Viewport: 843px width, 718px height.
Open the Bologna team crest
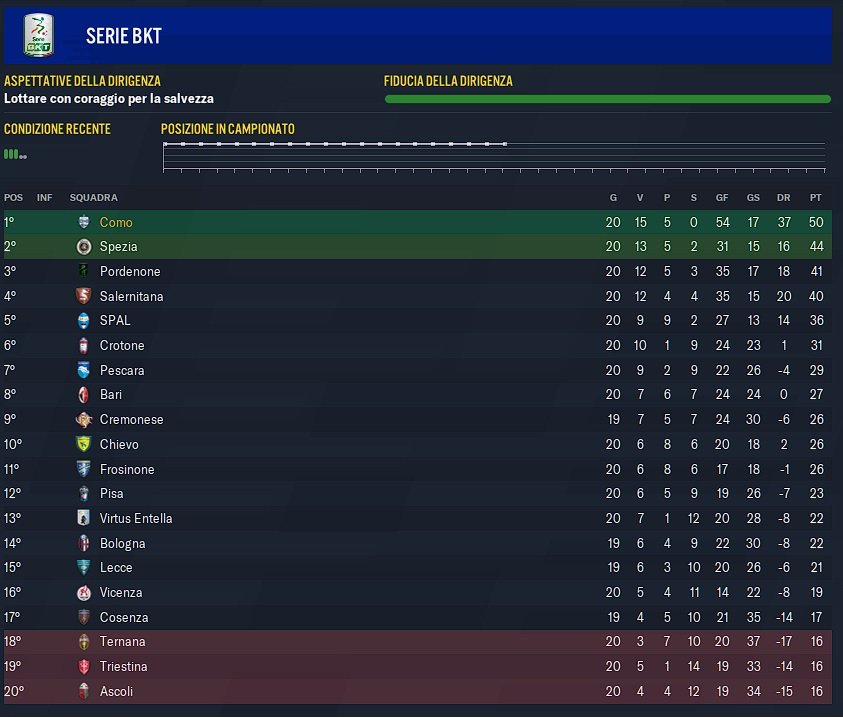click(x=83, y=543)
